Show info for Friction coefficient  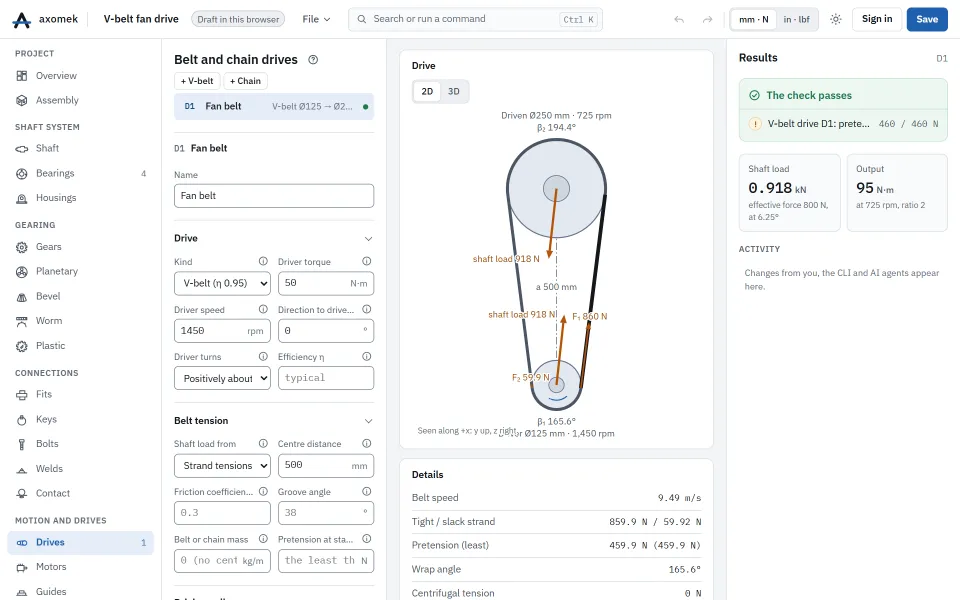(x=263, y=491)
